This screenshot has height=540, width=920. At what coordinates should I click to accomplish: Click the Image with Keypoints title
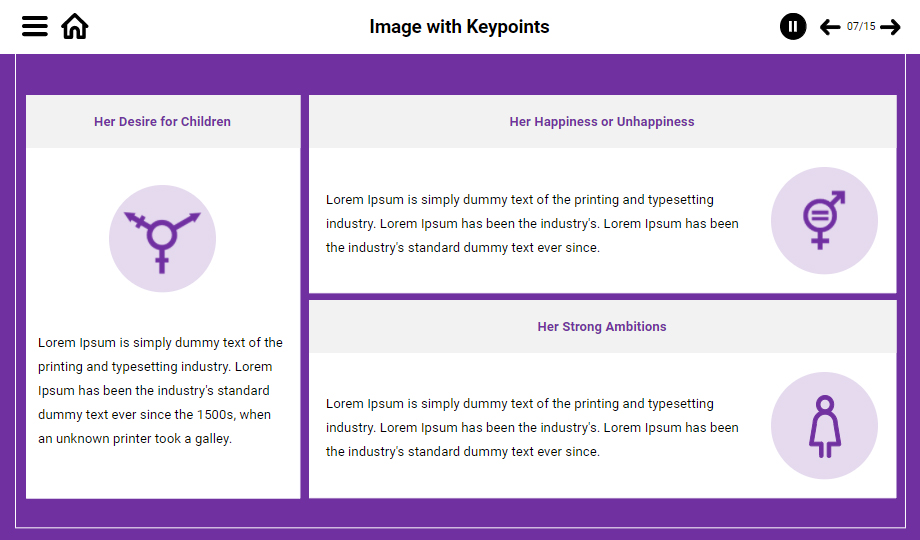tap(459, 27)
